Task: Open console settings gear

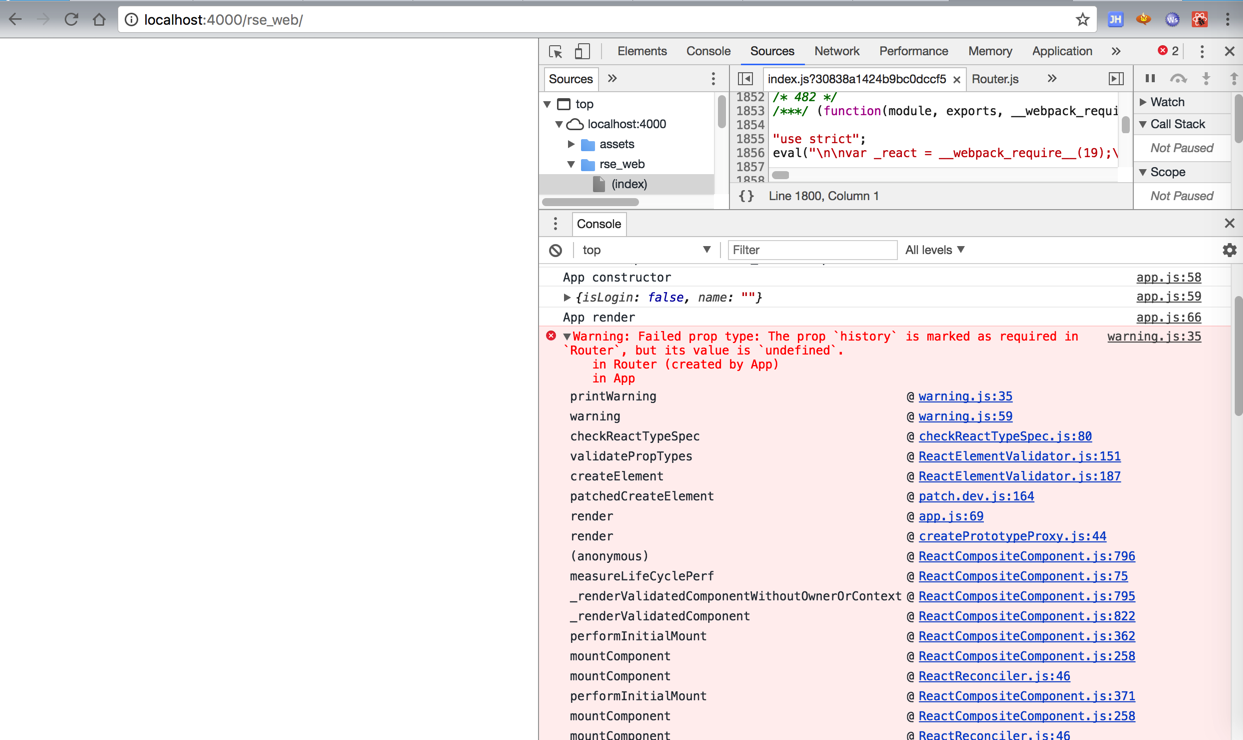Action: pyautogui.click(x=1229, y=250)
